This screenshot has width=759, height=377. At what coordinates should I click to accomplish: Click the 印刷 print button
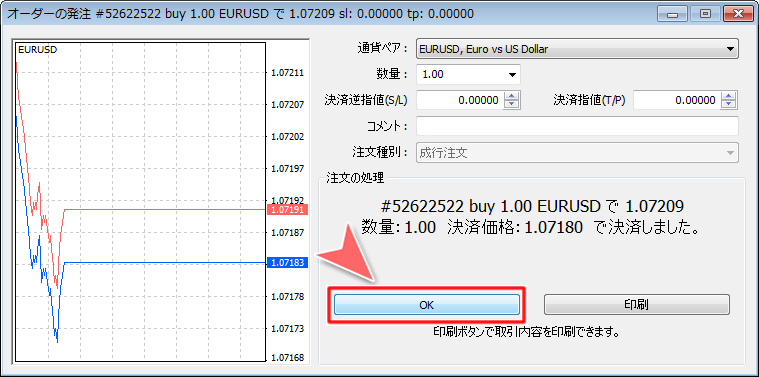[637, 305]
